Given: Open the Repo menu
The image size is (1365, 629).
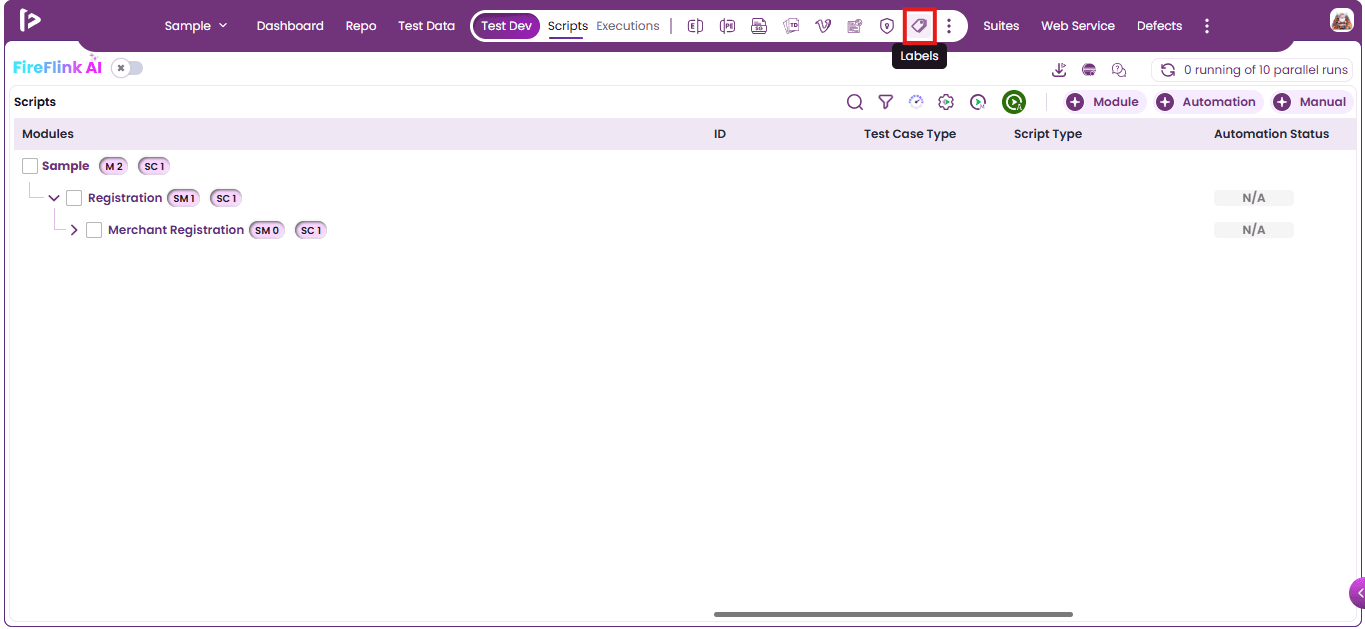Looking at the screenshot, I should 361,26.
